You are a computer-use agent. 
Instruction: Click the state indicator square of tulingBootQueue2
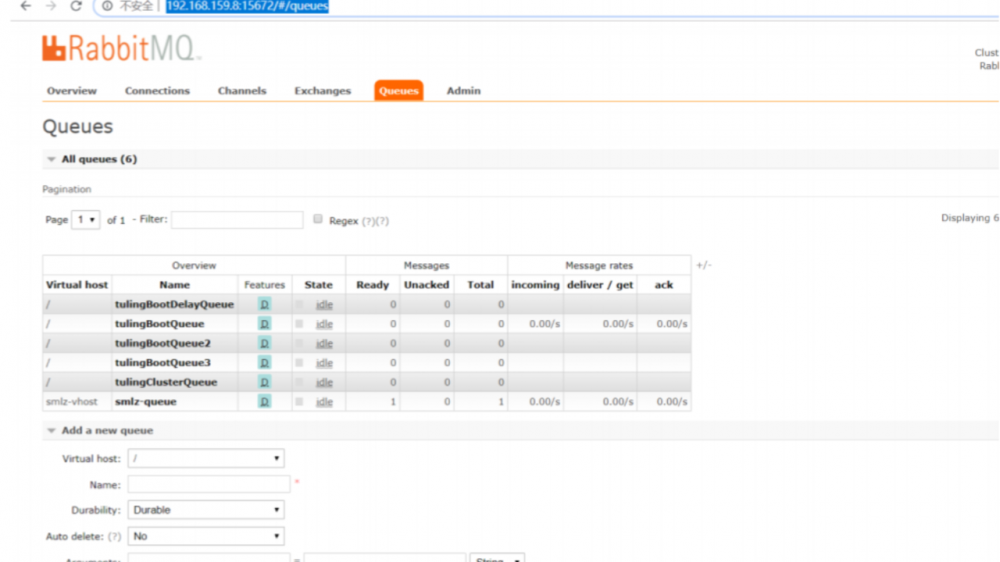[299, 343]
